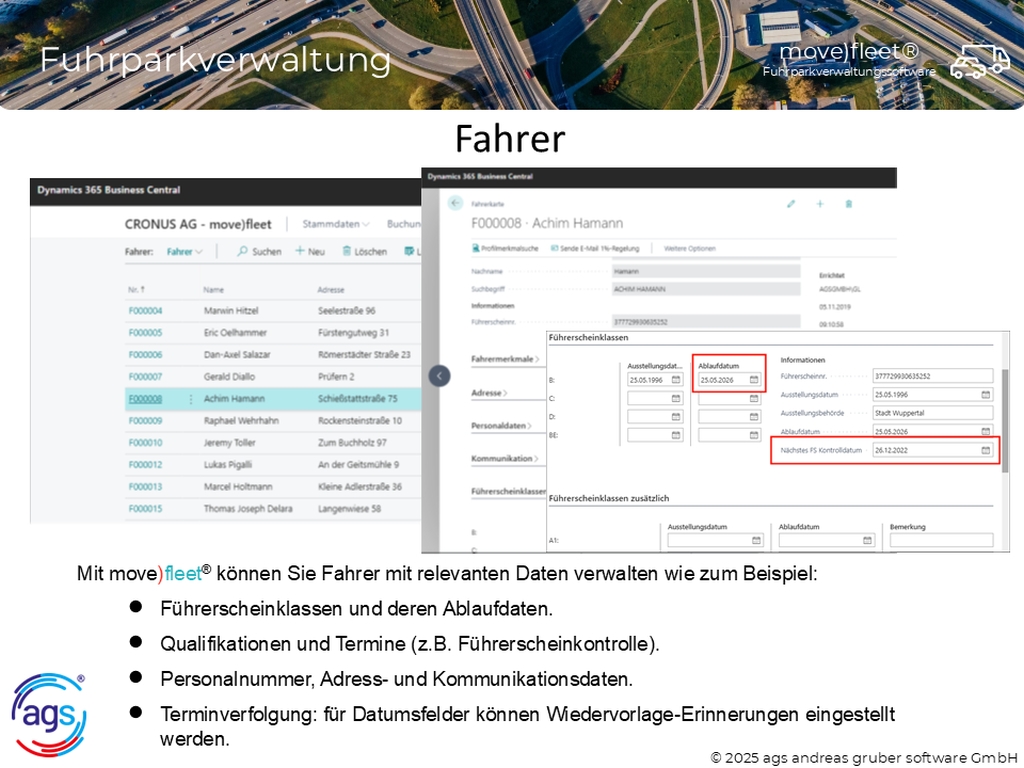Click the A1 Bemerkung input field

(x=941, y=540)
